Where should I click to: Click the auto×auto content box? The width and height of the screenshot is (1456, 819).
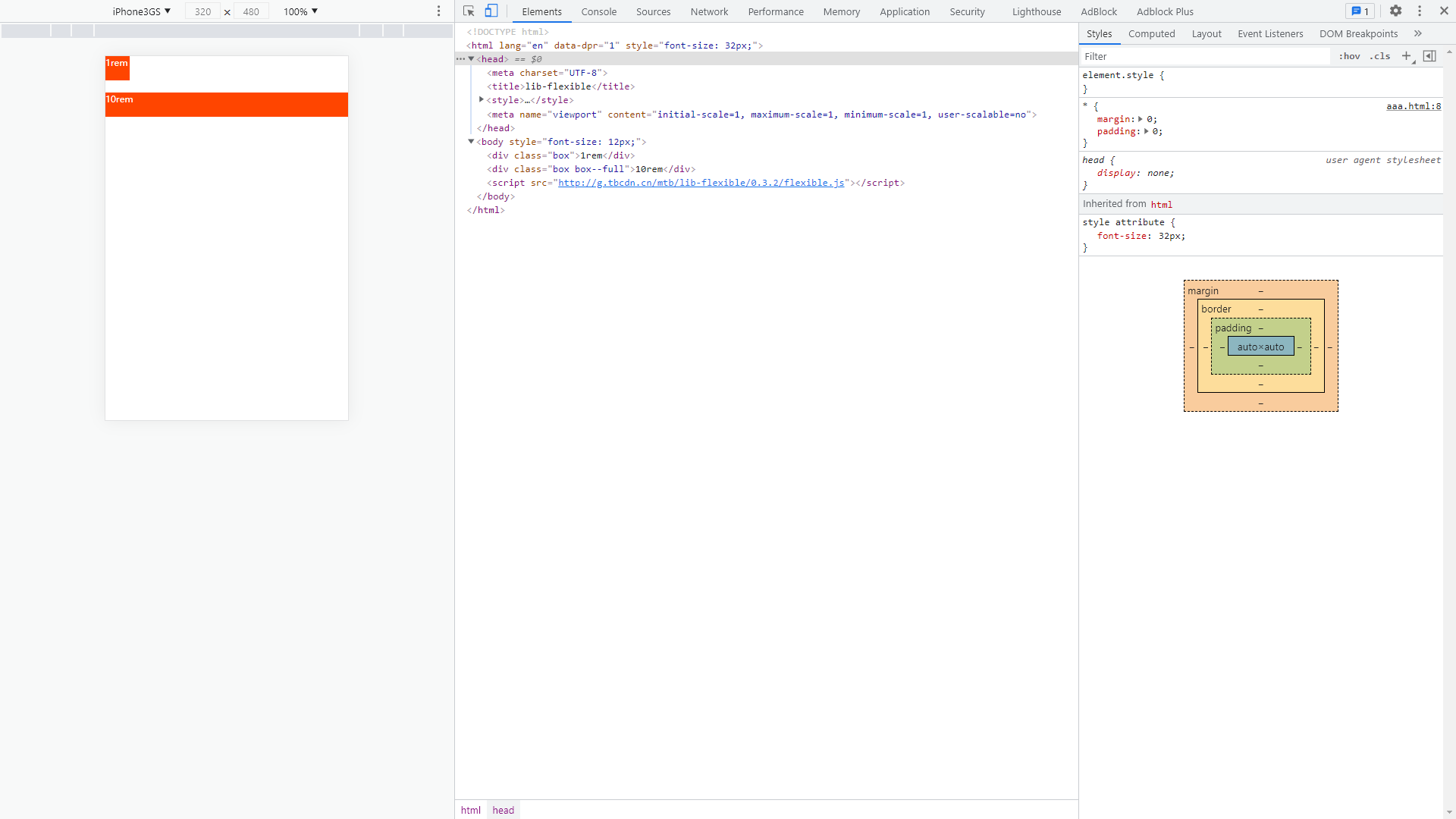click(x=1260, y=347)
